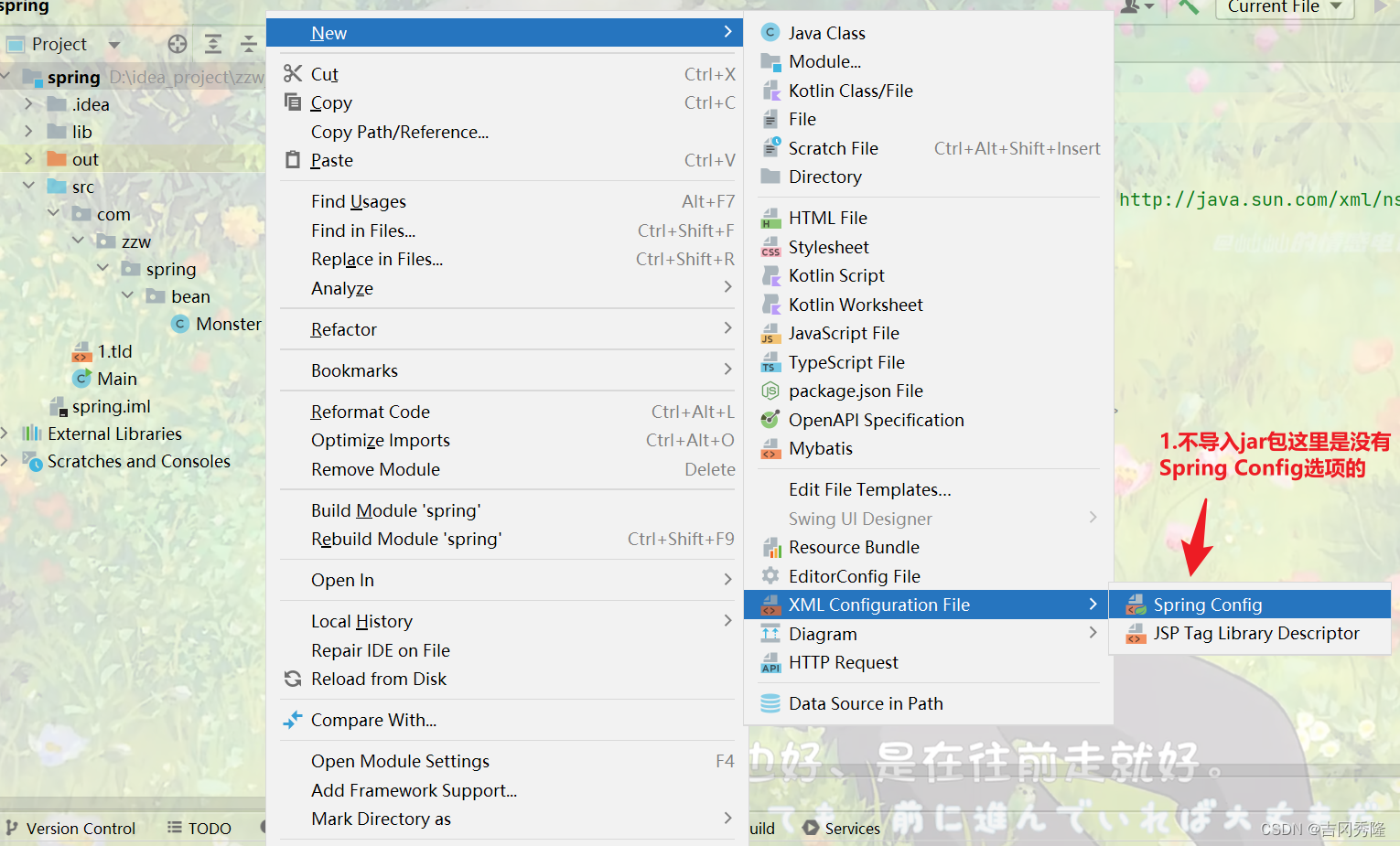The image size is (1400, 846).
Task: Select the 1.tld file in tree
Action: (102, 351)
